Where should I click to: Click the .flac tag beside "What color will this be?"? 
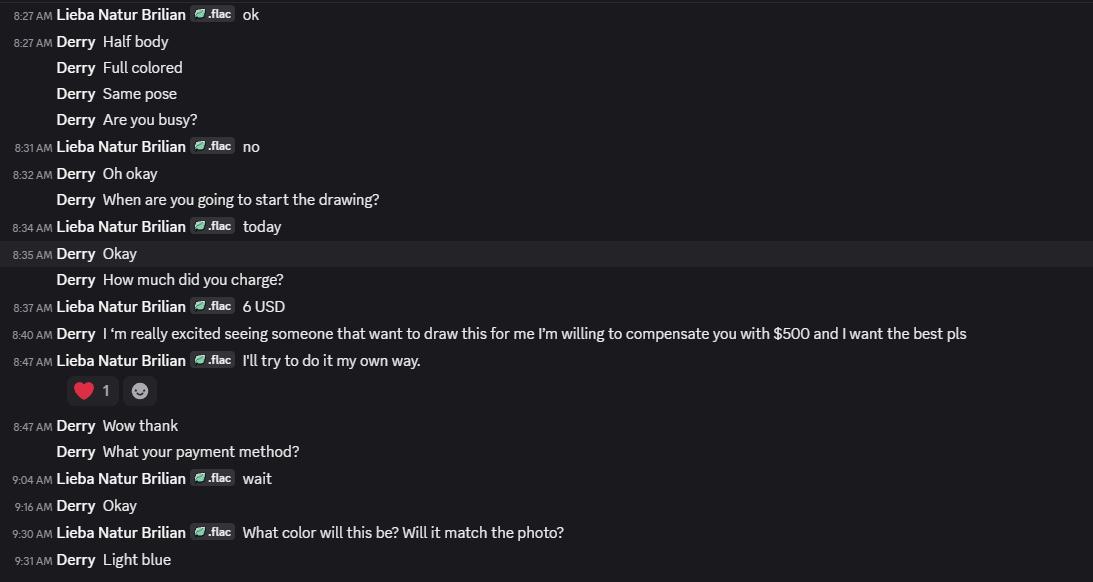coord(213,532)
